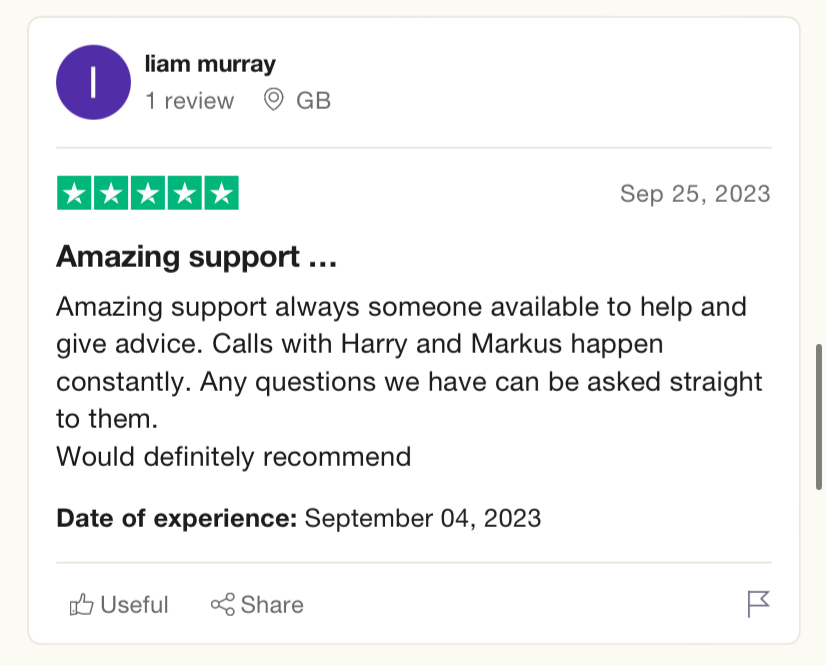The image size is (828, 665).
Task: Click the thumbs-up Useful icon
Action: [x=81, y=605]
